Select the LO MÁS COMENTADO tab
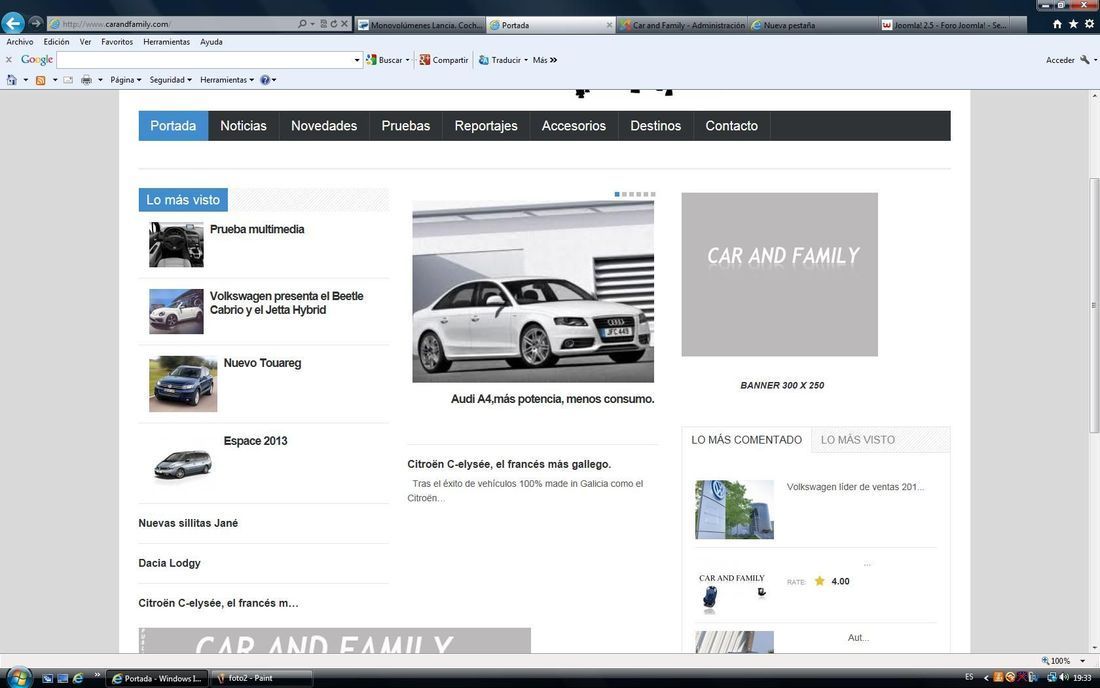 746,440
